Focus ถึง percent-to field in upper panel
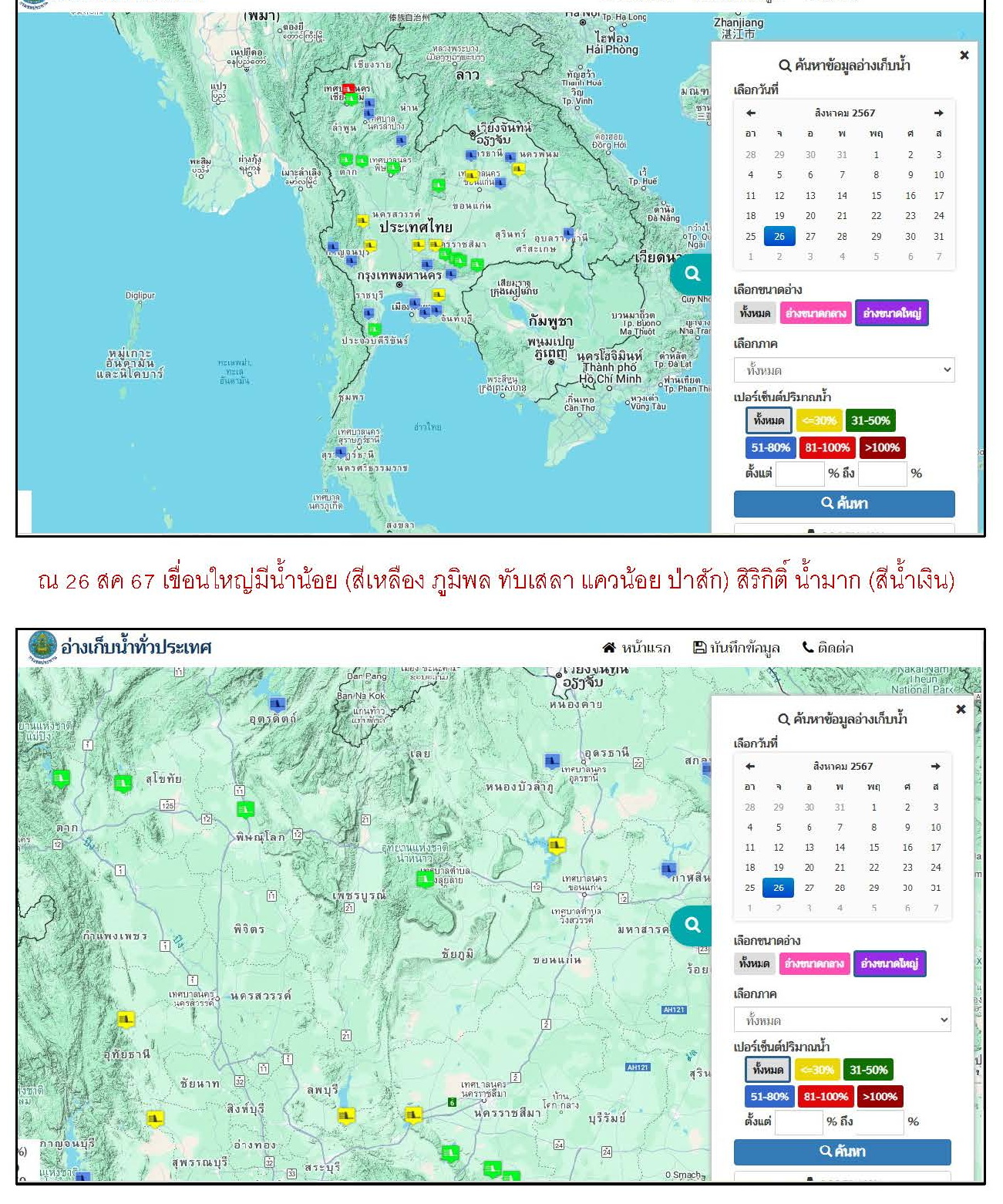The width and height of the screenshot is (1003, 1204). coord(883,474)
